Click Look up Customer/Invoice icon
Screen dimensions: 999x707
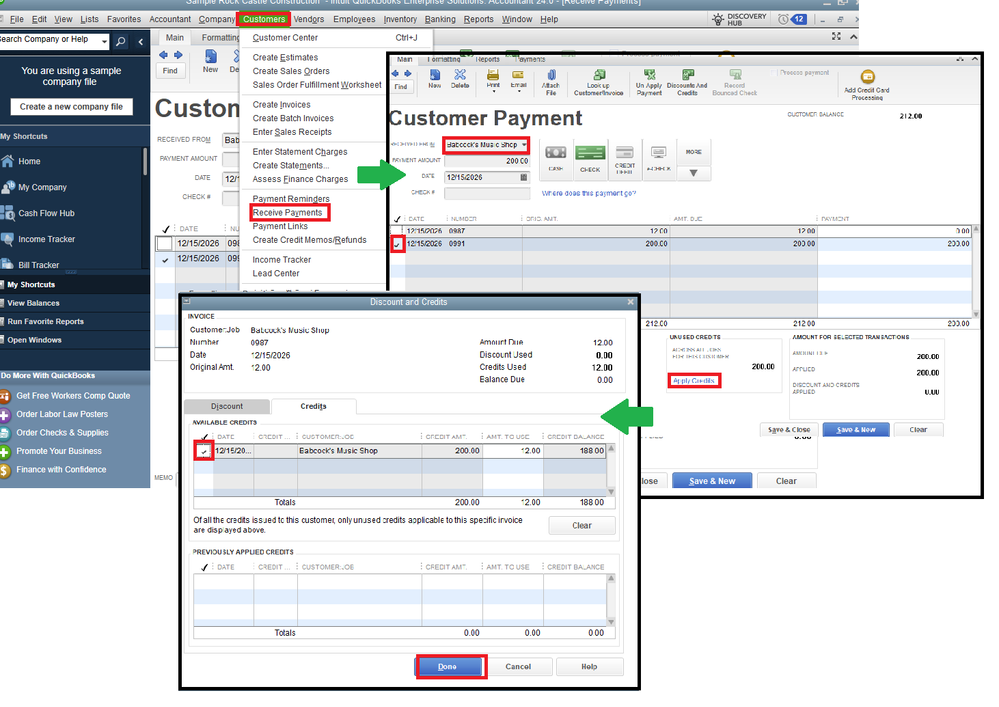click(x=598, y=83)
